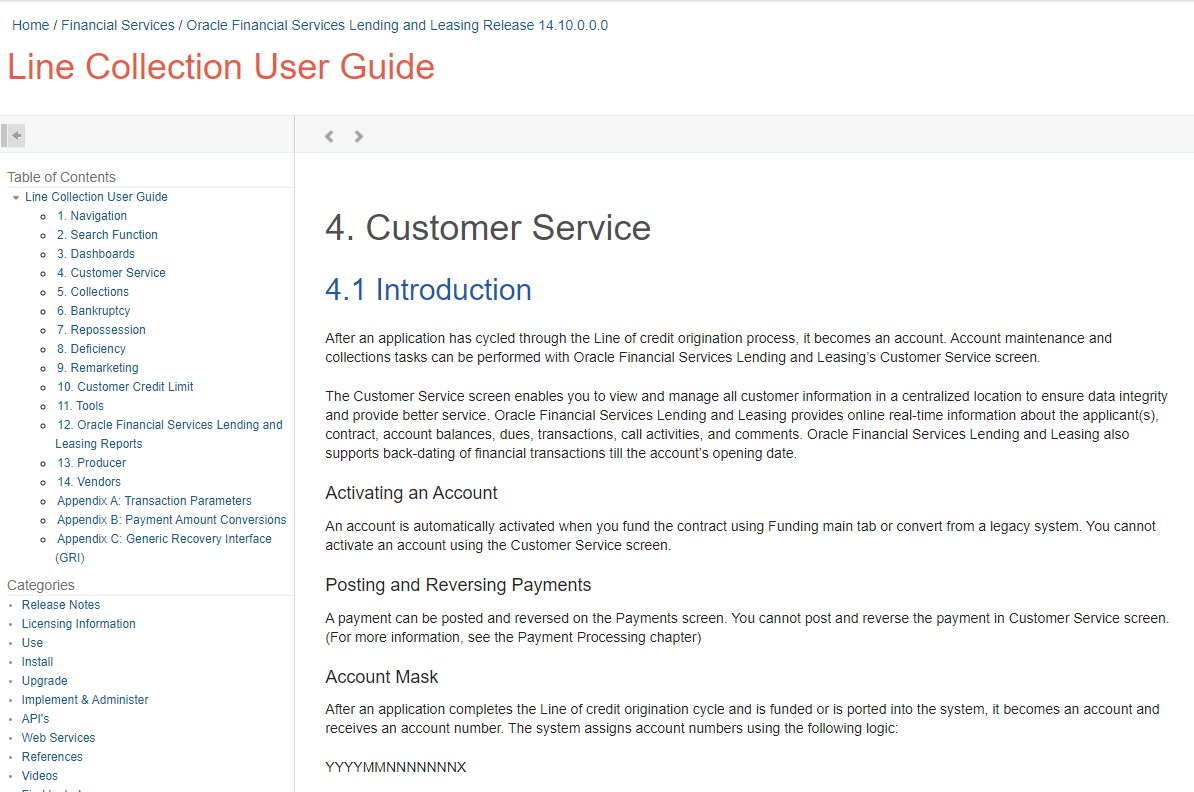
Task: Select the API's category
Action: tap(35, 719)
